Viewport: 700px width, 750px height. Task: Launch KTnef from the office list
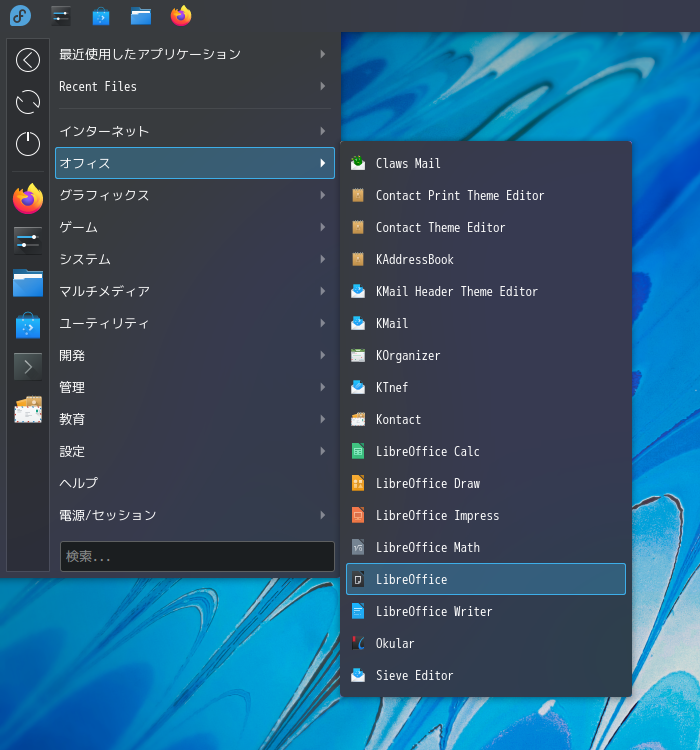[x=486, y=387]
